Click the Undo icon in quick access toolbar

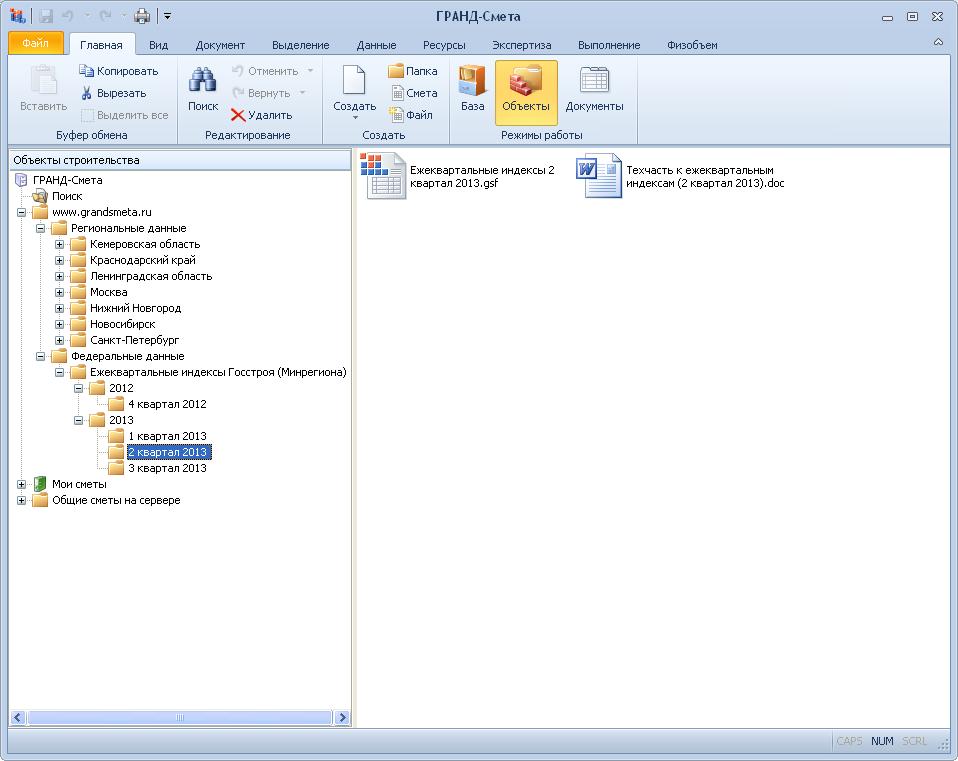click(68, 16)
